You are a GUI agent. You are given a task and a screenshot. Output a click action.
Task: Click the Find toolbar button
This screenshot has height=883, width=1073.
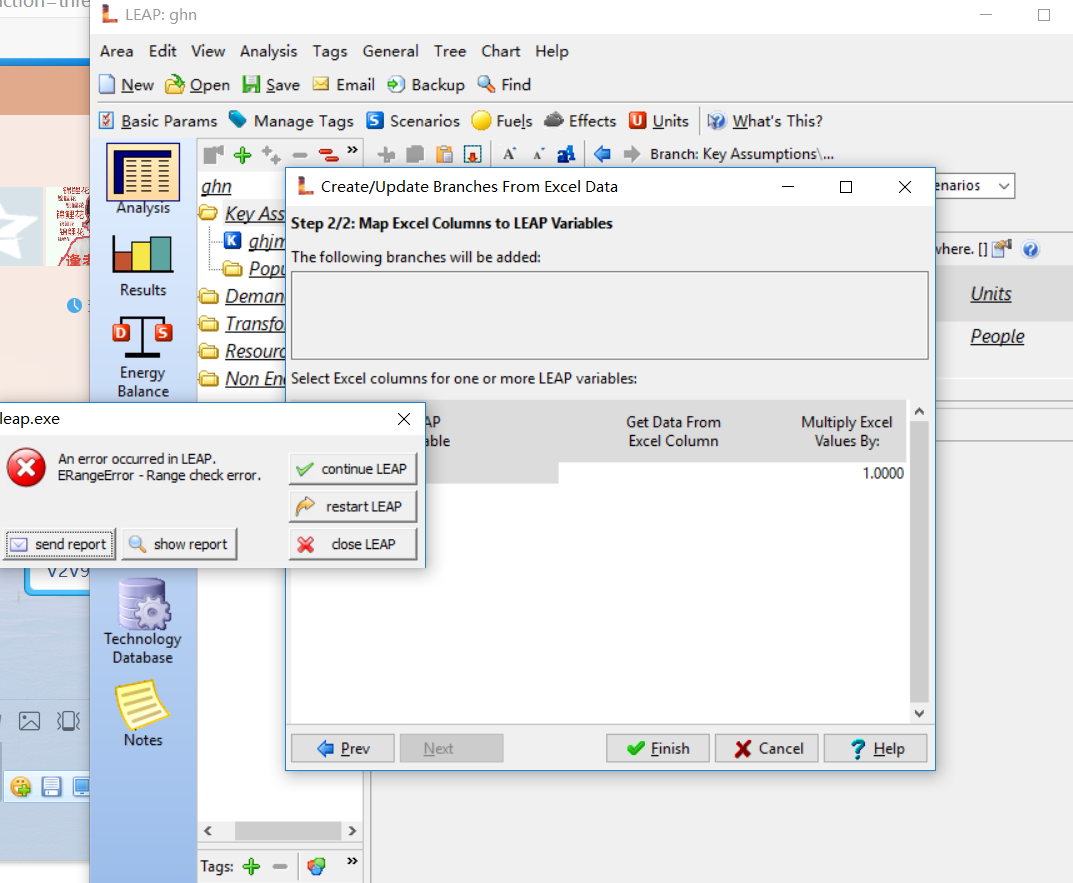click(504, 85)
